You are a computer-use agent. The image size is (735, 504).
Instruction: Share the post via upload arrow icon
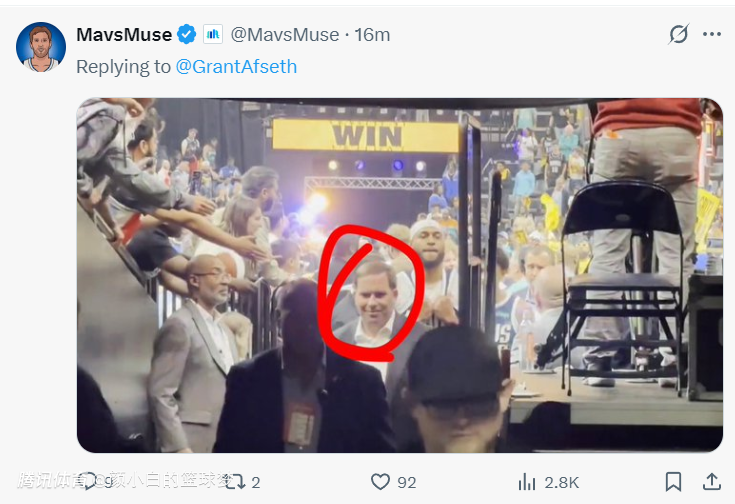tap(711, 482)
